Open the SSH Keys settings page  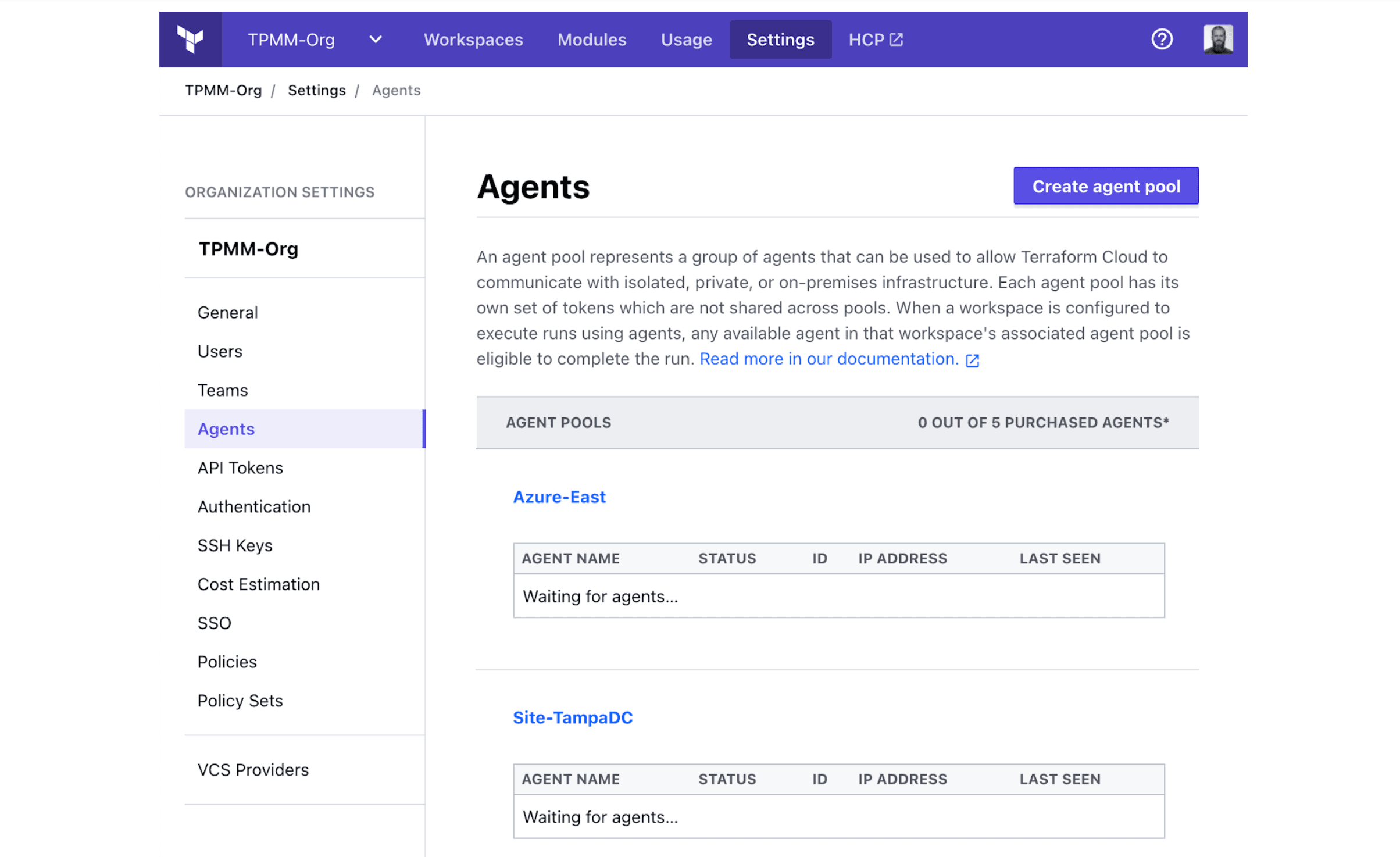click(x=235, y=545)
